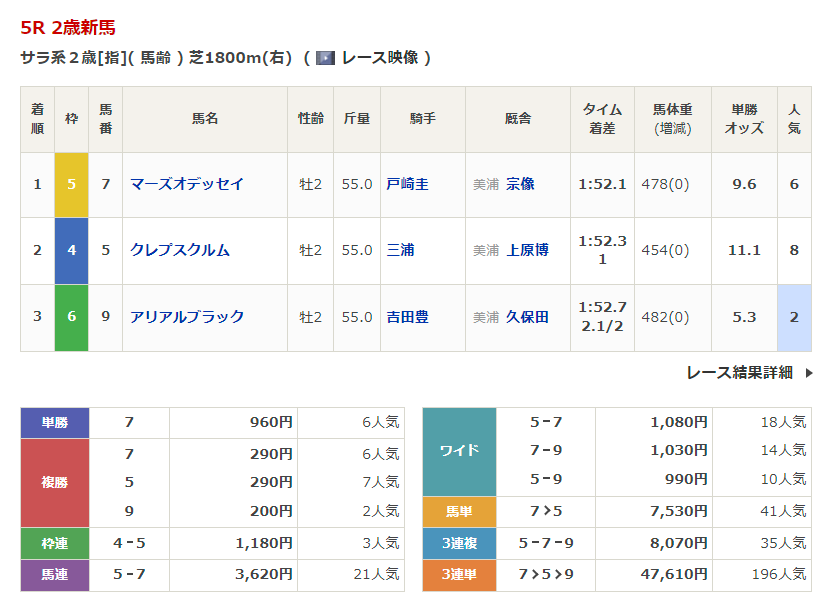Open trainer 久保田 profile

point(527,317)
